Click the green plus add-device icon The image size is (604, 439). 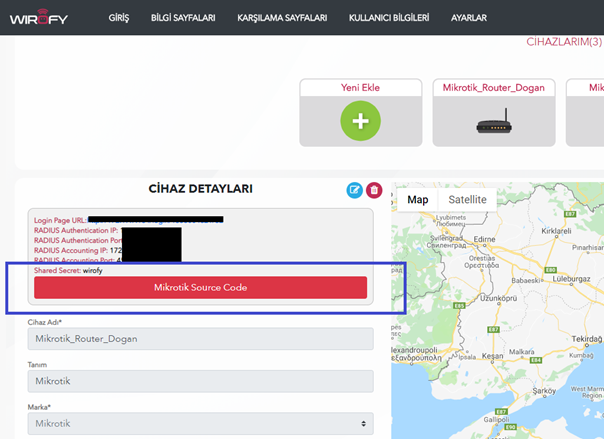360,122
